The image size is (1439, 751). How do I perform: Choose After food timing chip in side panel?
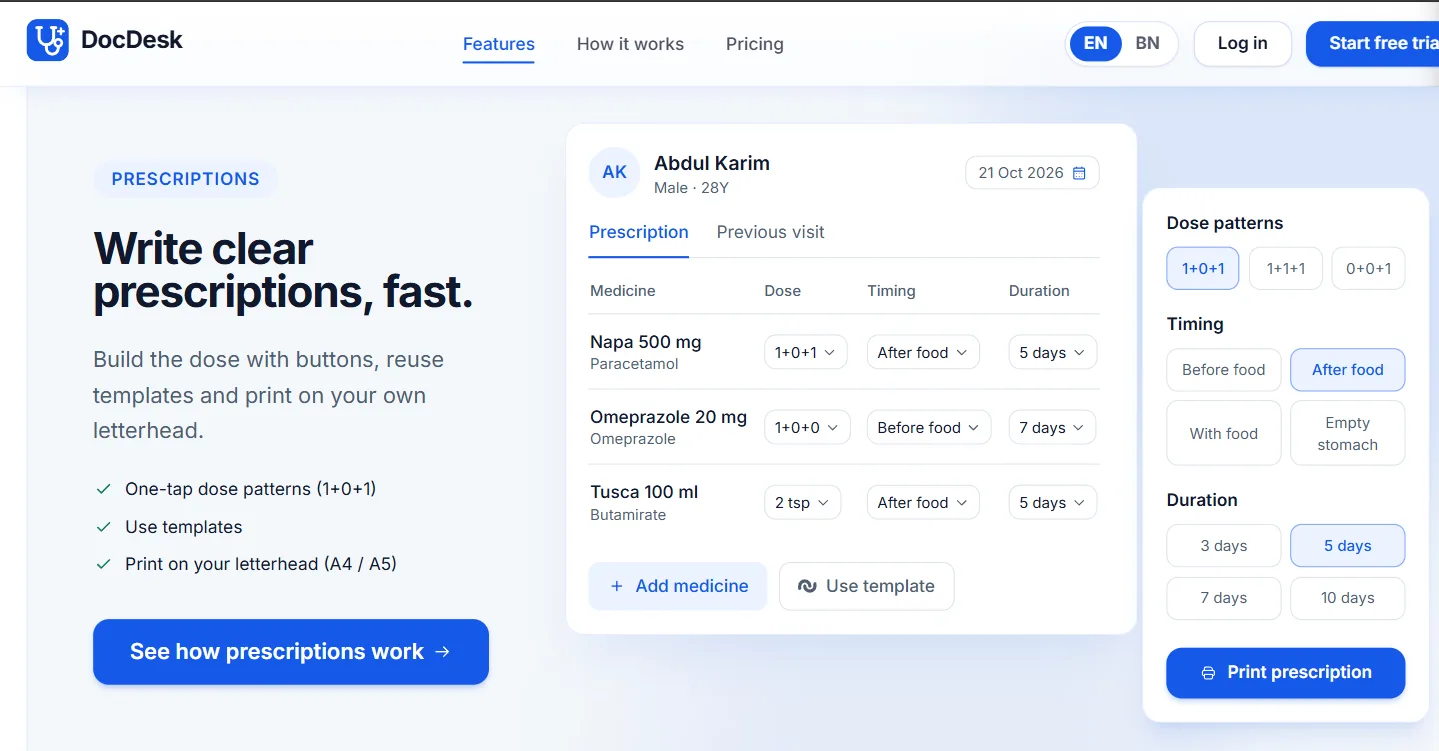(x=1348, y=370)
